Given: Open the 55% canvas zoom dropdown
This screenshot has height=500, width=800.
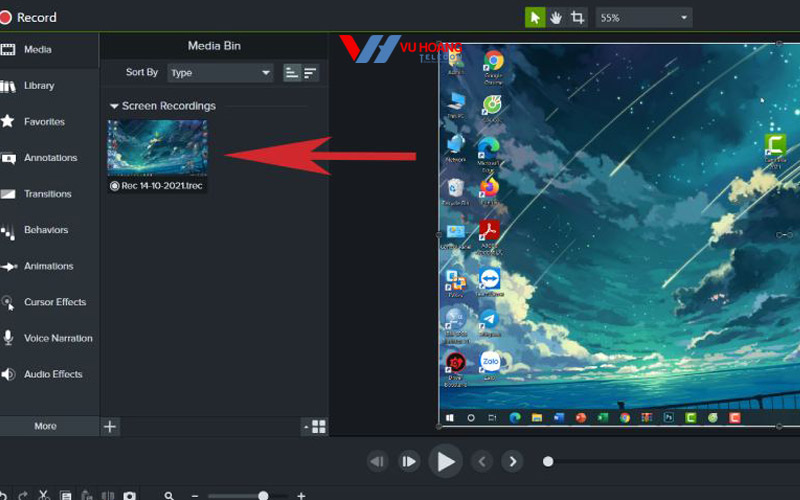Looking at the screenshot, I should 644,18.
